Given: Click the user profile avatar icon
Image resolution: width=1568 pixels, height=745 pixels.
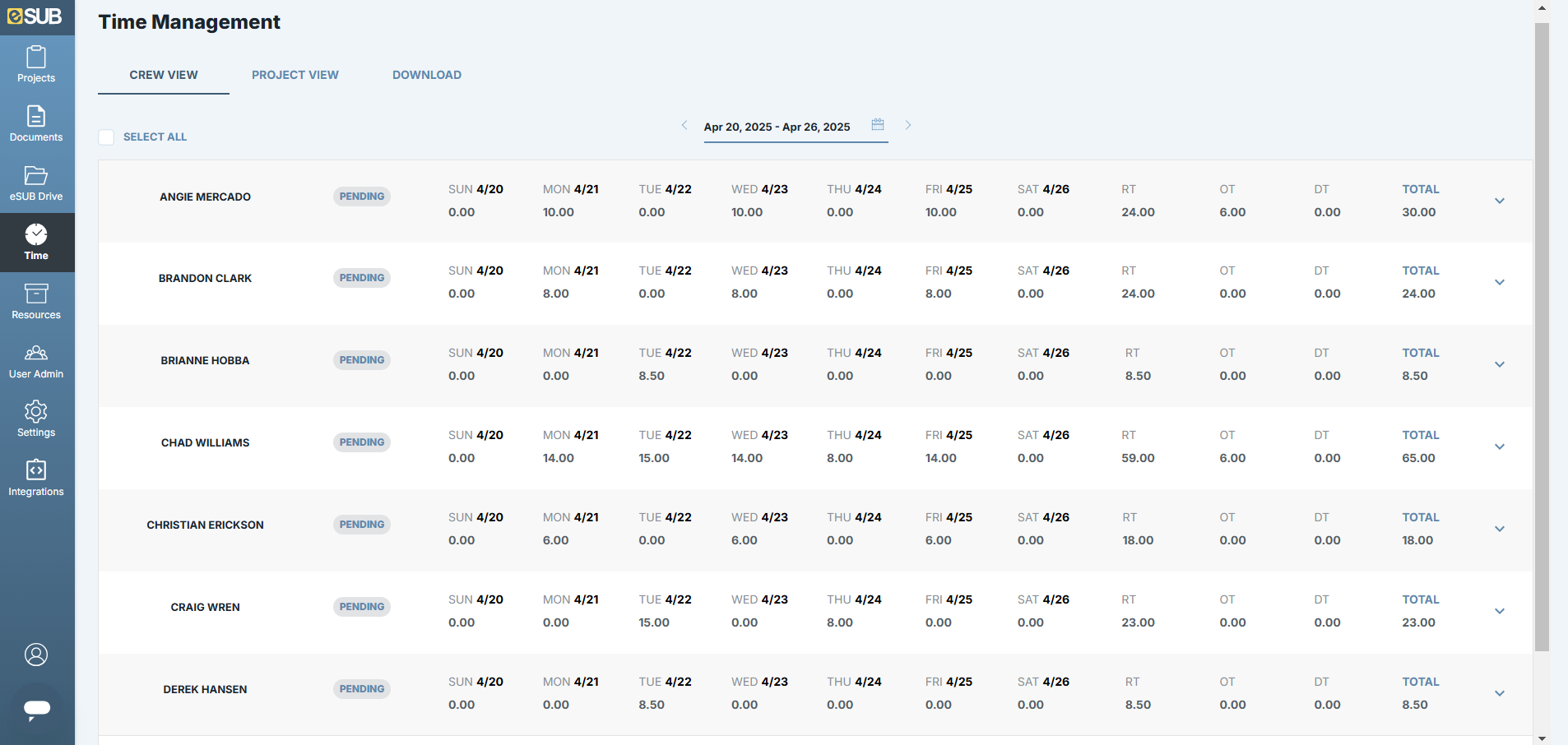Looking at the screenshot, I should coord(36,655).
